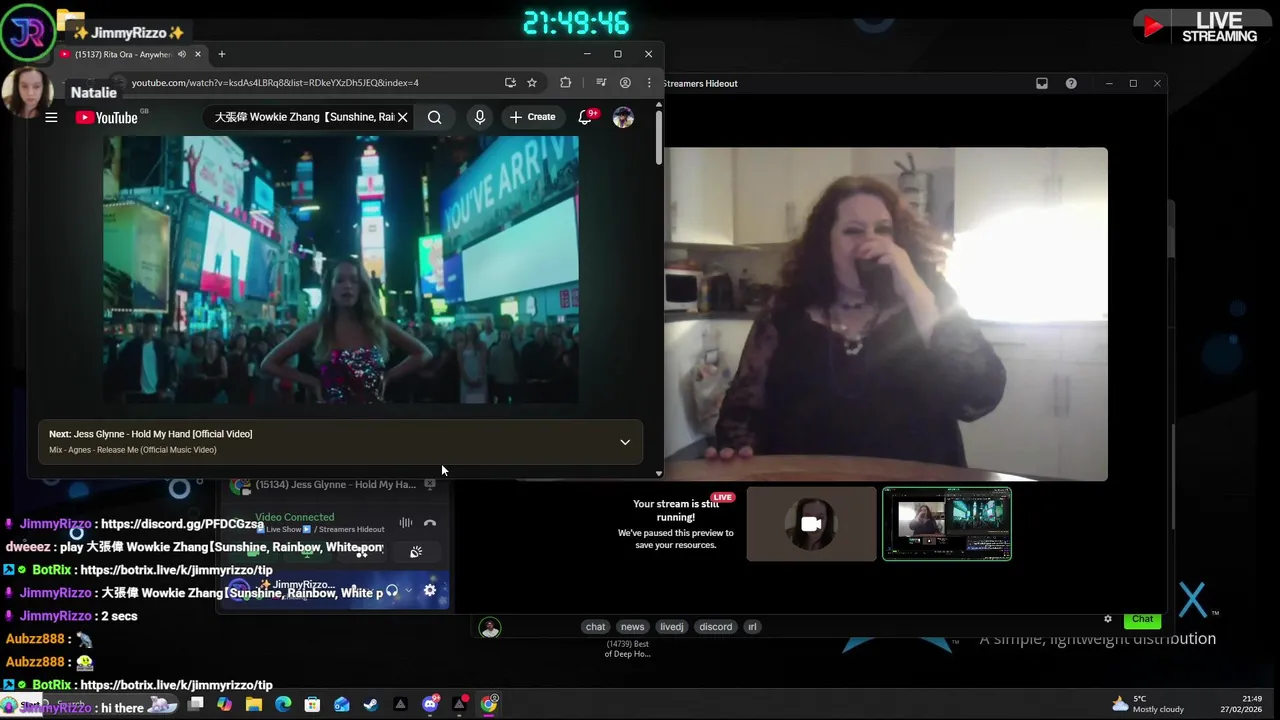This screenshot has height=720, width=1280.
Task: Click the playing Rita Ora video
Action: (340, 270)
